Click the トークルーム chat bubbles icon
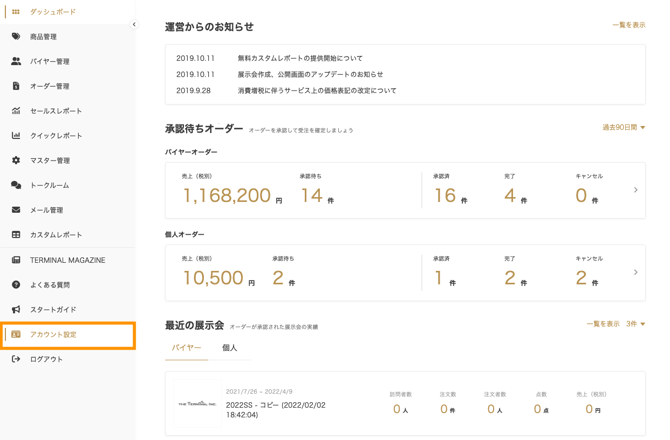670x440 pixels. [16, 185]
